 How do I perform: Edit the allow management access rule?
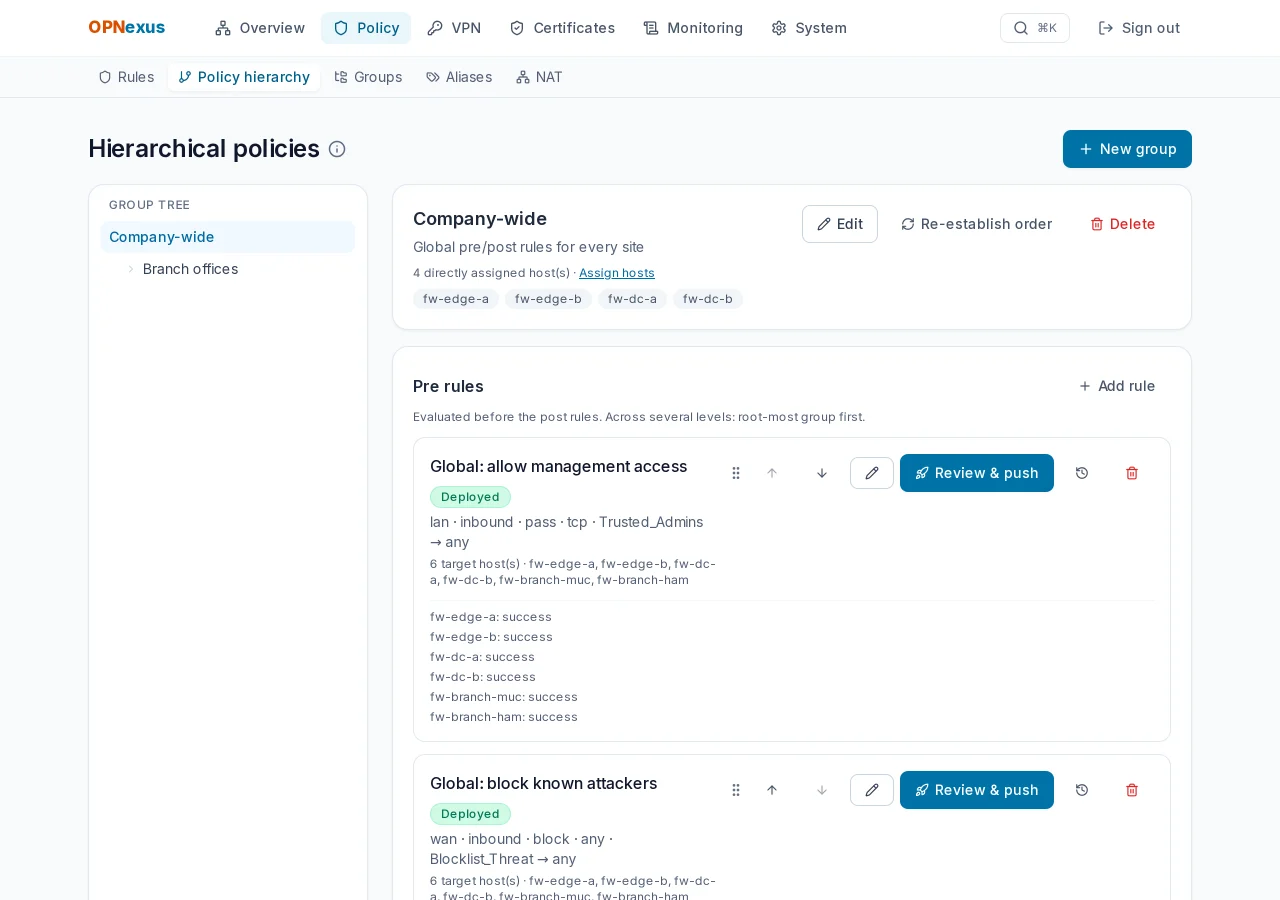click(x=872, y=473)
